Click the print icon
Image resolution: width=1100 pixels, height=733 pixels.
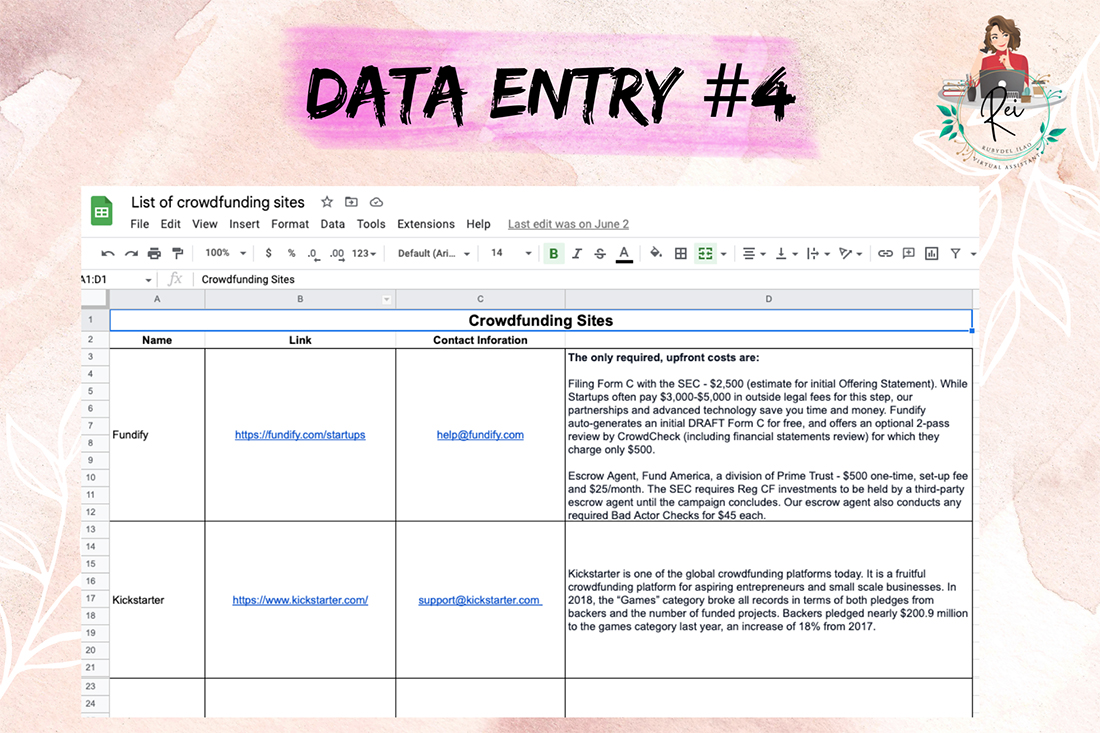(x=154, y=253)
